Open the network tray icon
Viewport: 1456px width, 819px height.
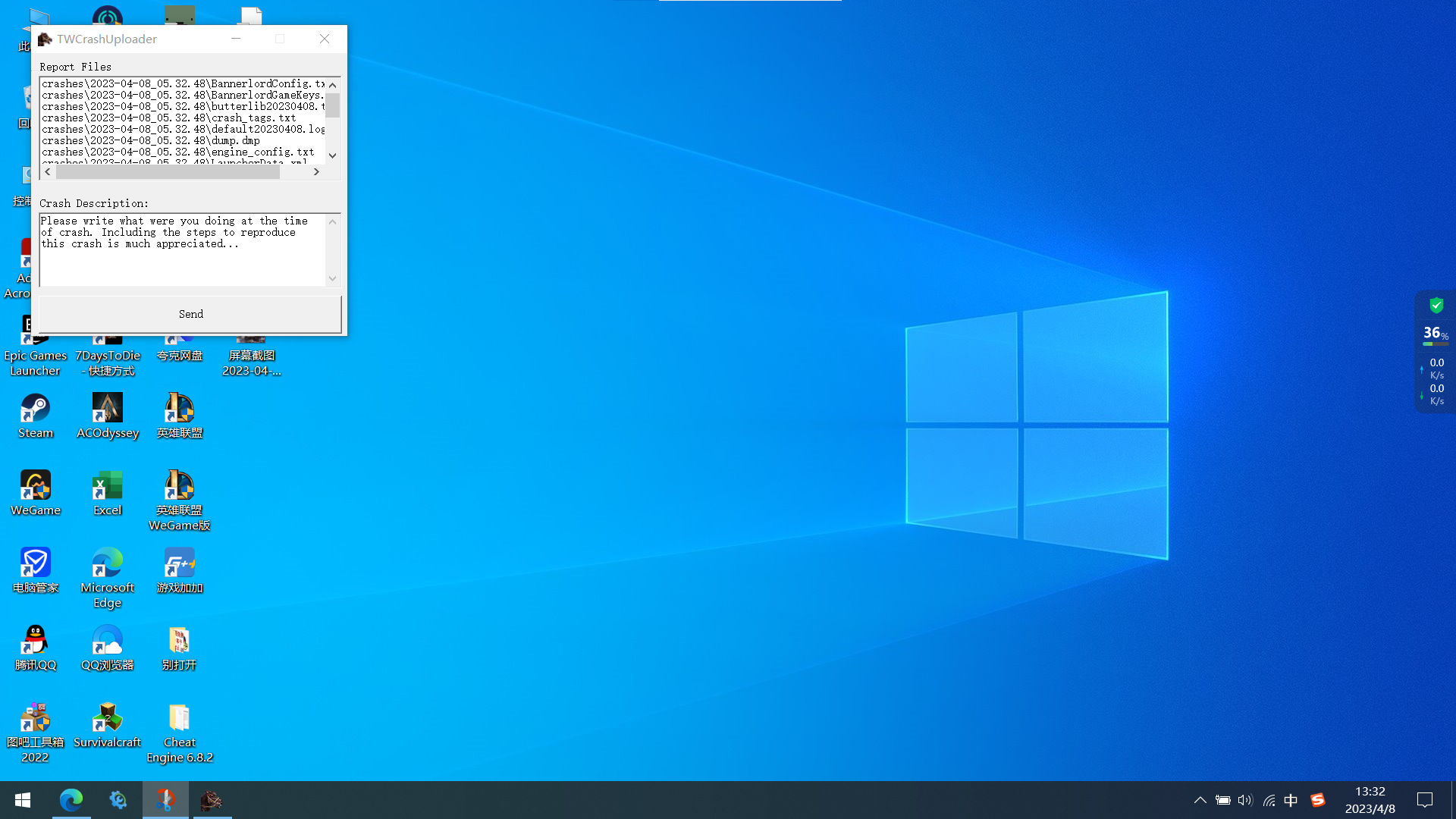(1269, 800)
